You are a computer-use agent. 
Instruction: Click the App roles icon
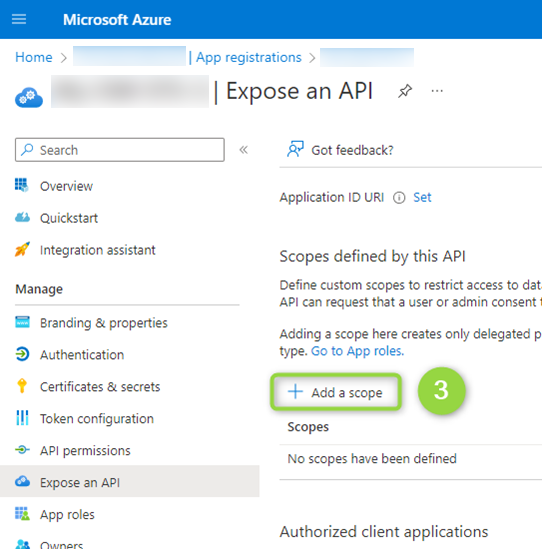coord(22,514)
